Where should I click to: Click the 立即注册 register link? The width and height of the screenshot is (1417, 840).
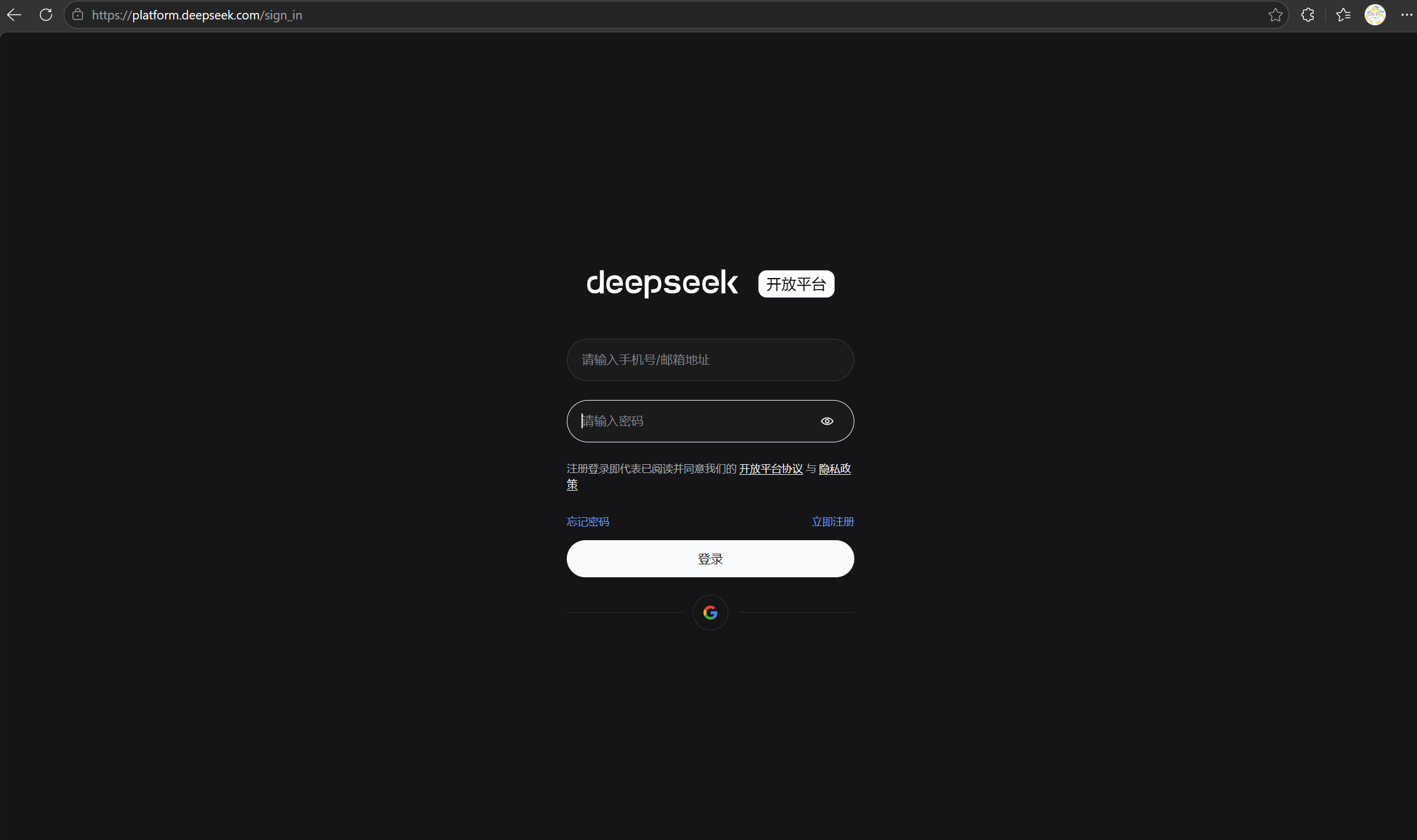832,522
